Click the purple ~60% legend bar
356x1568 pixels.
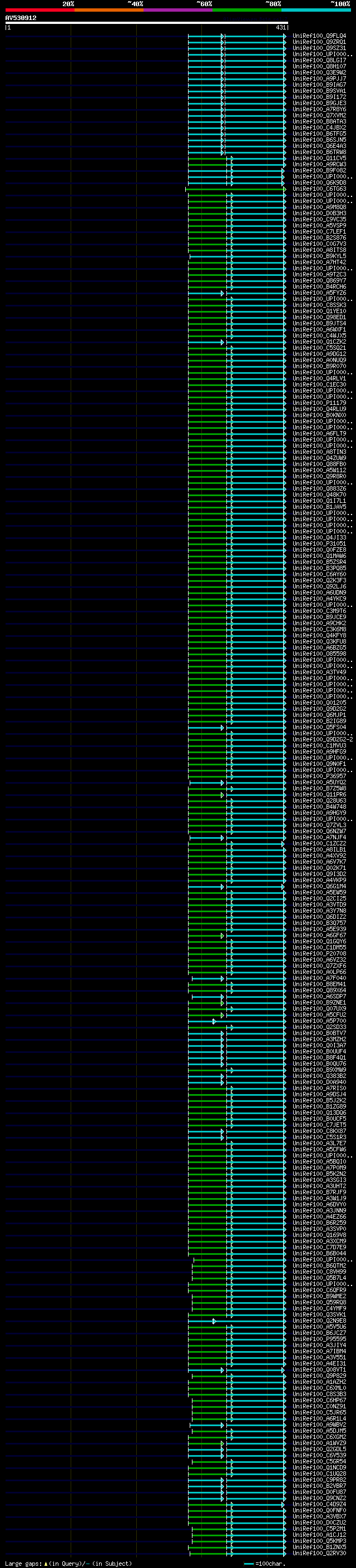click(179, 10)
